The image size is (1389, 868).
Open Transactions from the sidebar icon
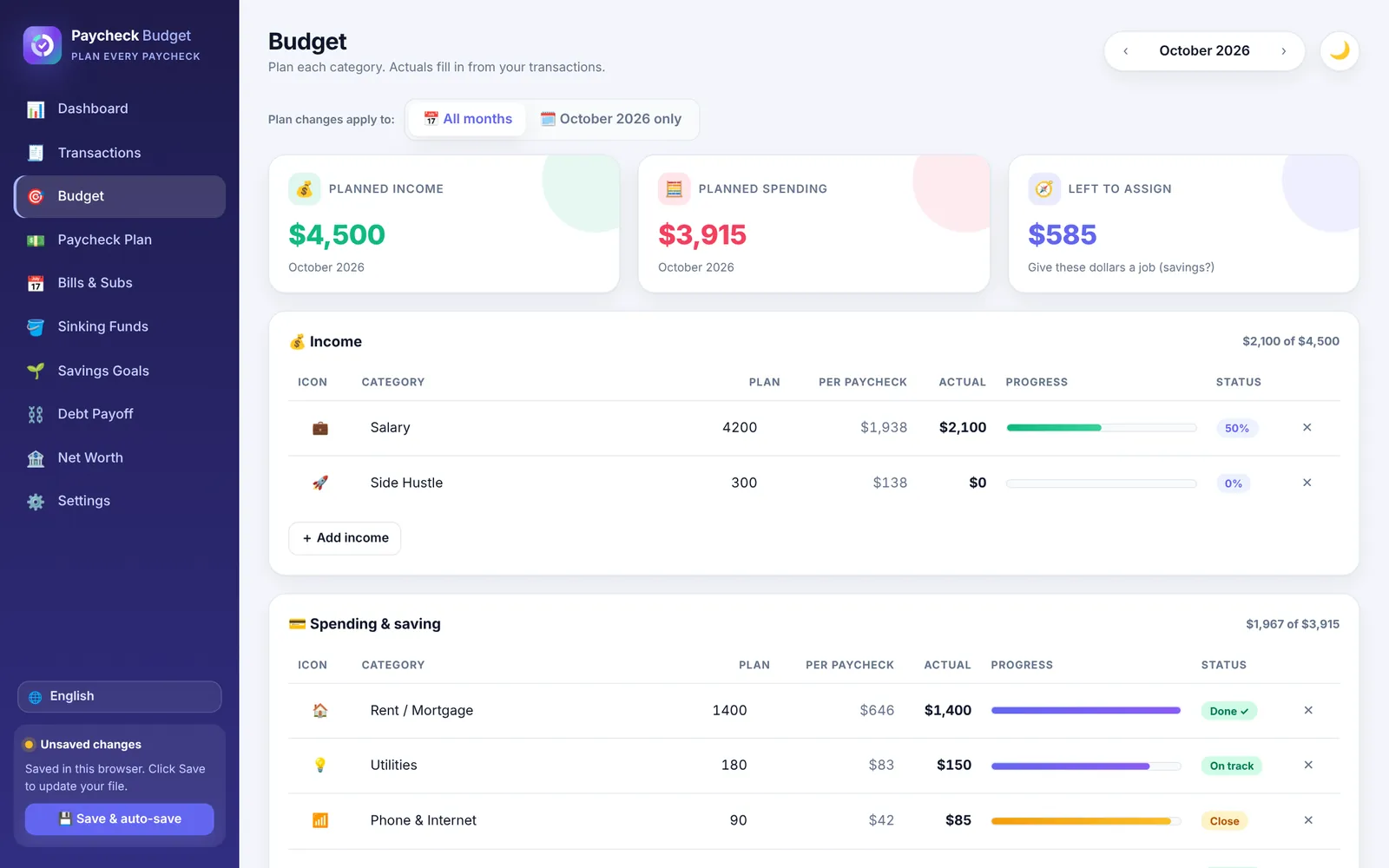coord(36,153)
